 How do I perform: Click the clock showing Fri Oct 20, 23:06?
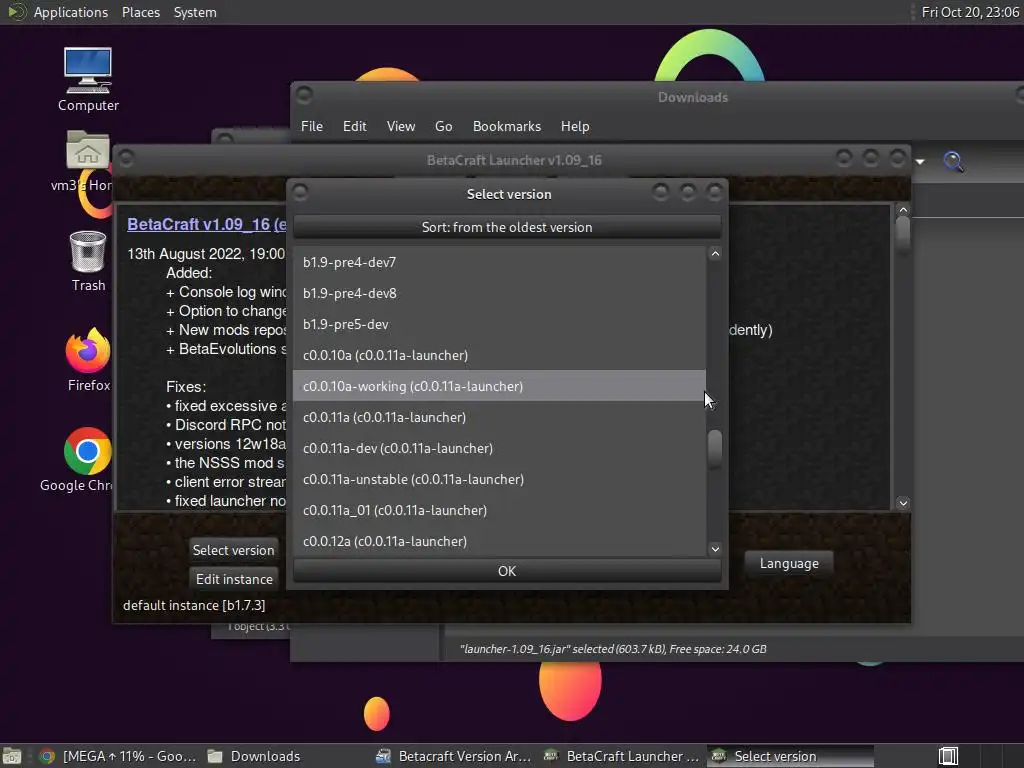970,12
